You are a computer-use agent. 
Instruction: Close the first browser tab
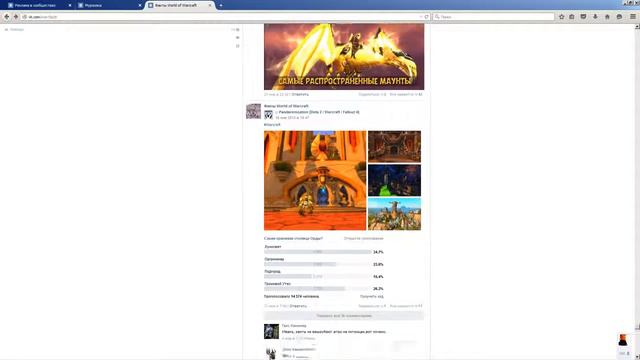point(70,5)
